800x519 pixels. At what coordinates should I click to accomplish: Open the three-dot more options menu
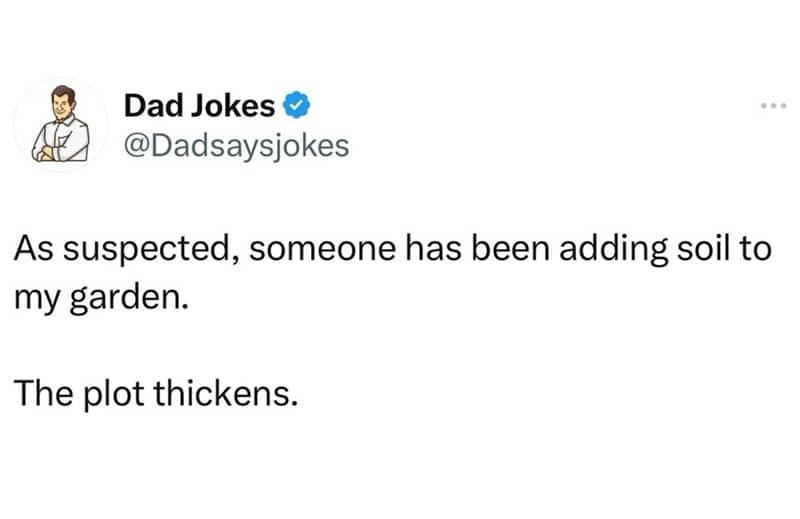coord(773,106)
